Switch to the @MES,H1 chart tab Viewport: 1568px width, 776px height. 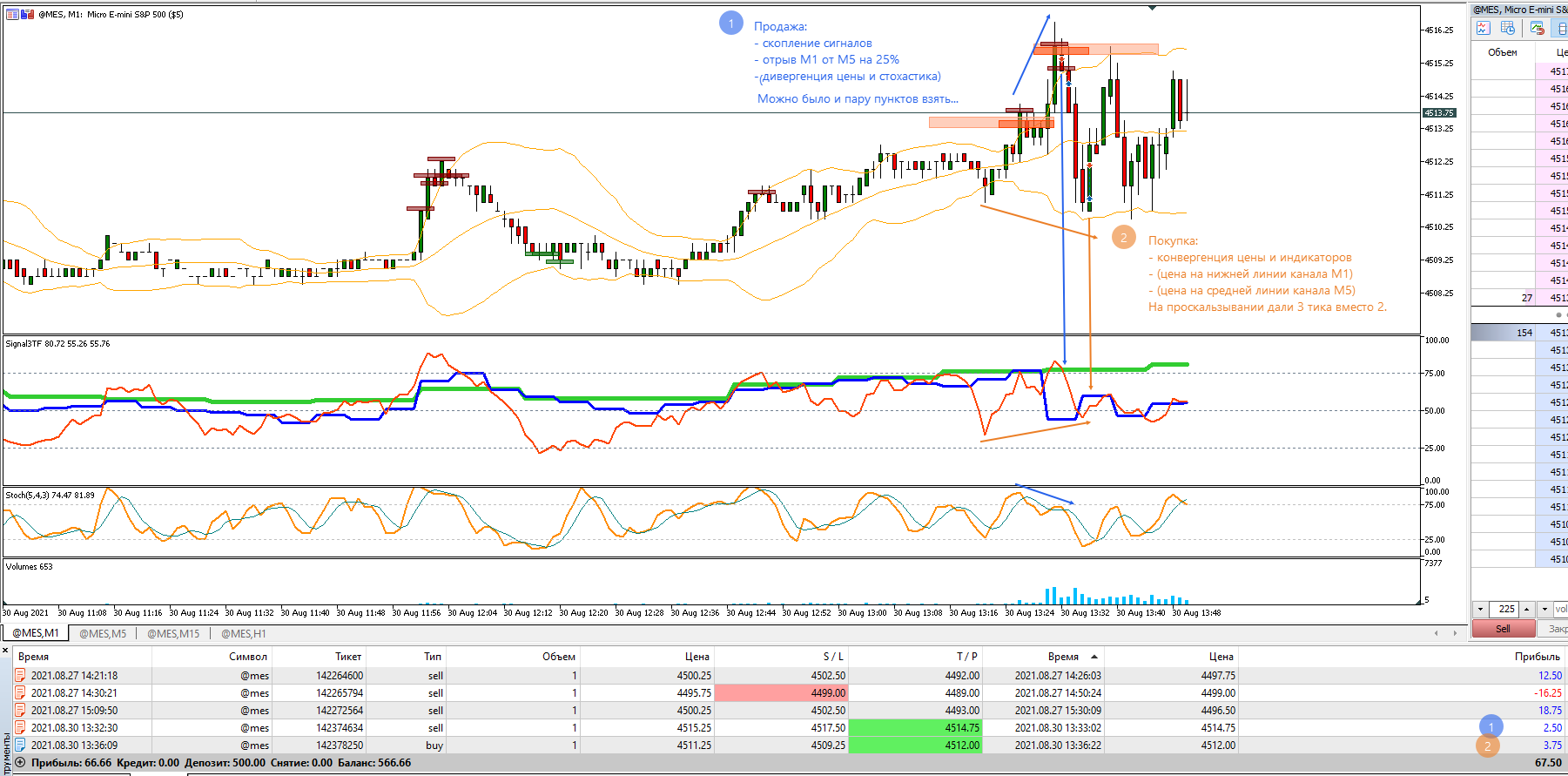(x=244, y=633)
